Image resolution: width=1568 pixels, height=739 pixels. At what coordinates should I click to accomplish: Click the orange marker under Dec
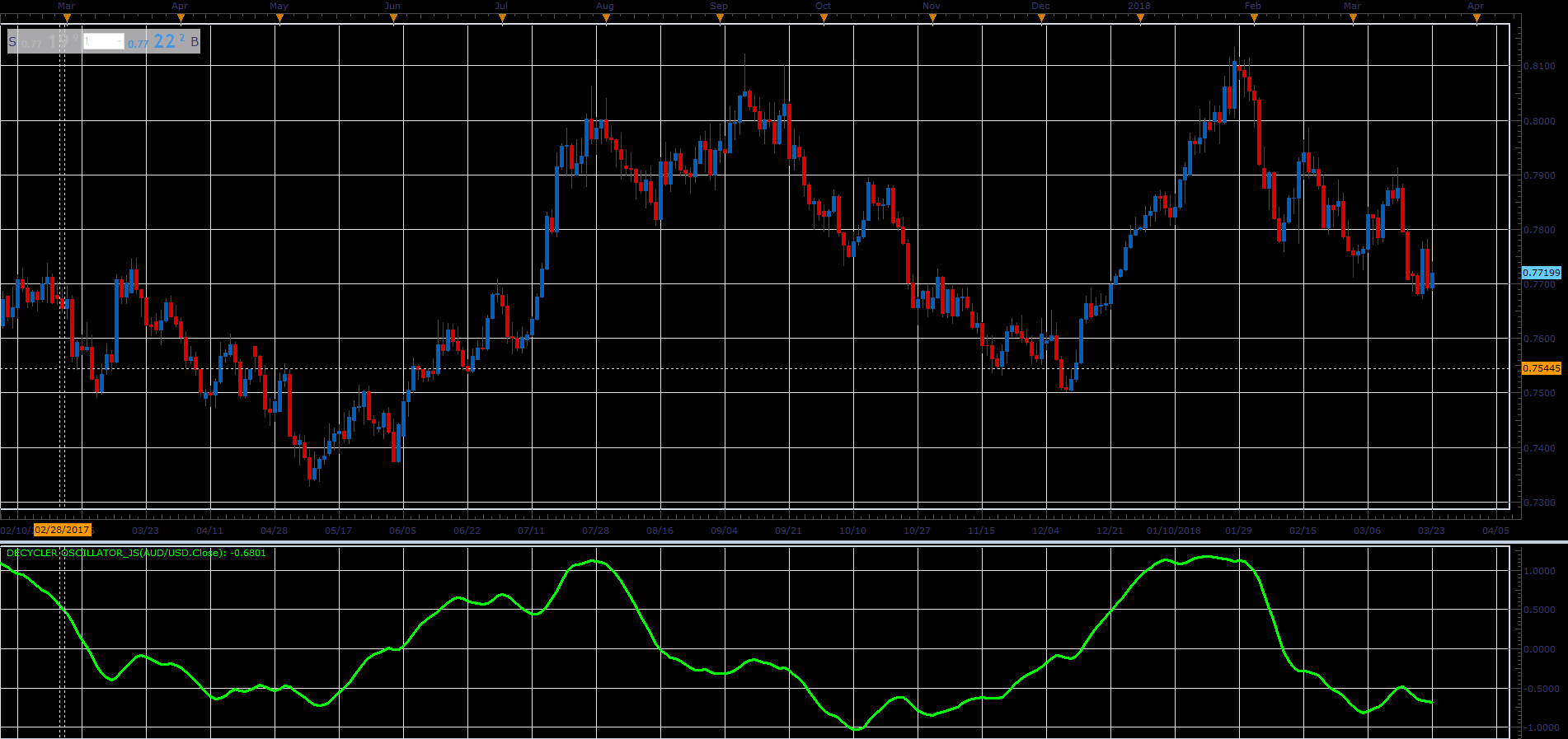point(1041,18)
